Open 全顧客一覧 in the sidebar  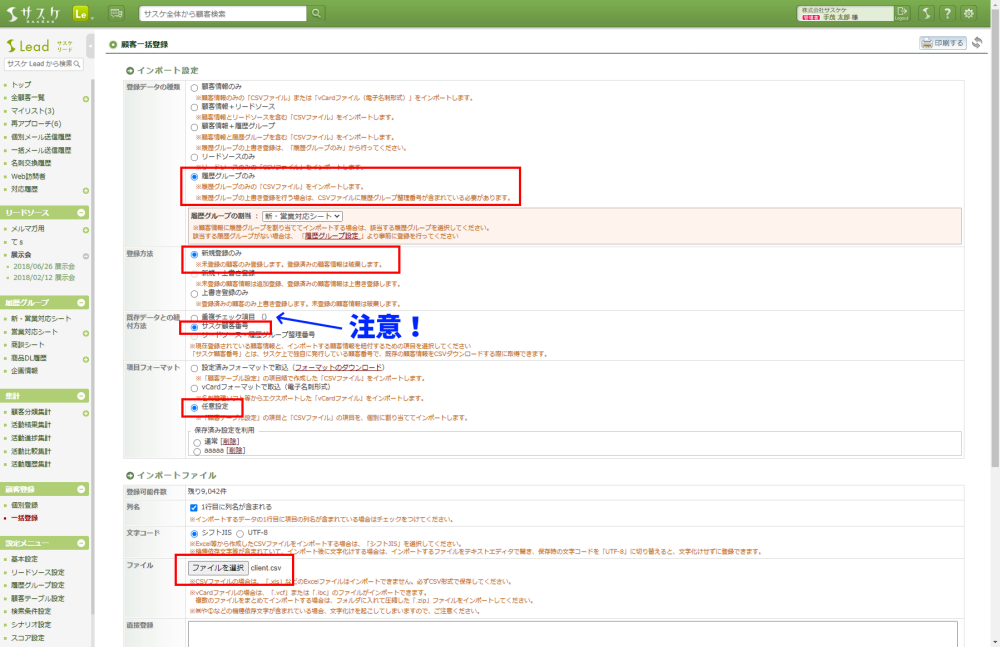click(28, 98)
